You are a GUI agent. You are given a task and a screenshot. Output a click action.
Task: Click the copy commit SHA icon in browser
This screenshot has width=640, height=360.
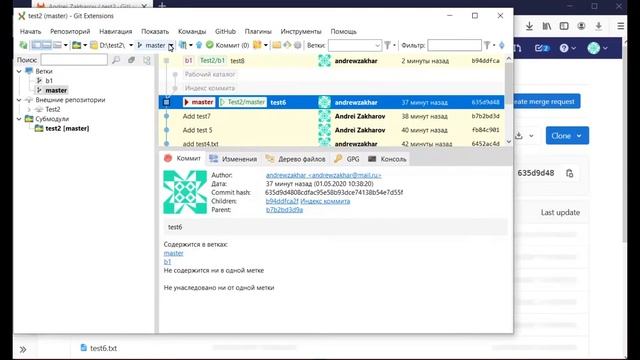(x=569, y=173)
